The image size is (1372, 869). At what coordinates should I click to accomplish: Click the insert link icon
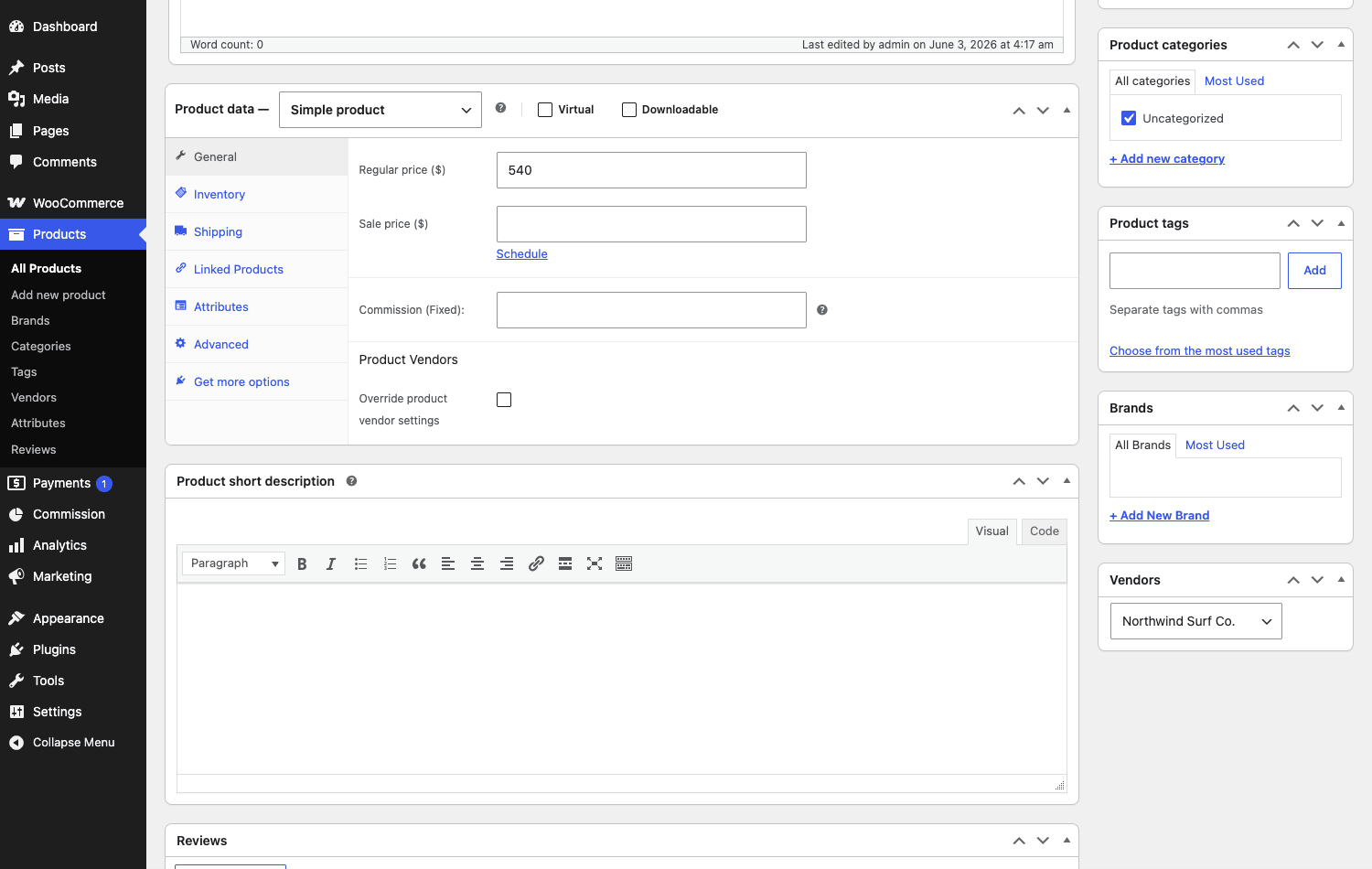pos(536,563)
